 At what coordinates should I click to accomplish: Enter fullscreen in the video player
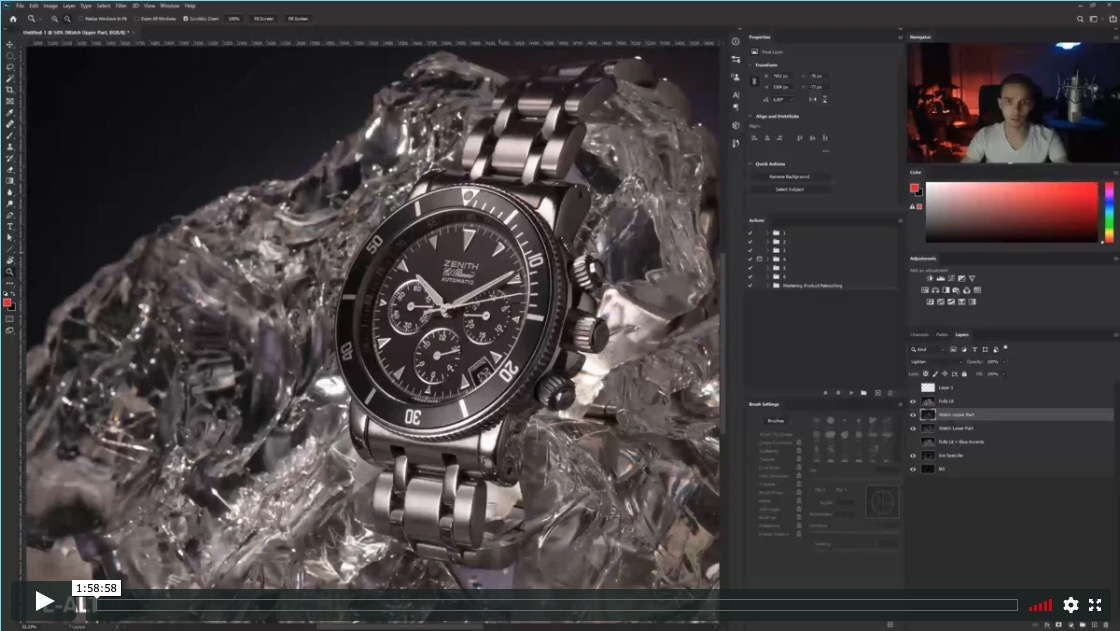(x=1095, y=605)
